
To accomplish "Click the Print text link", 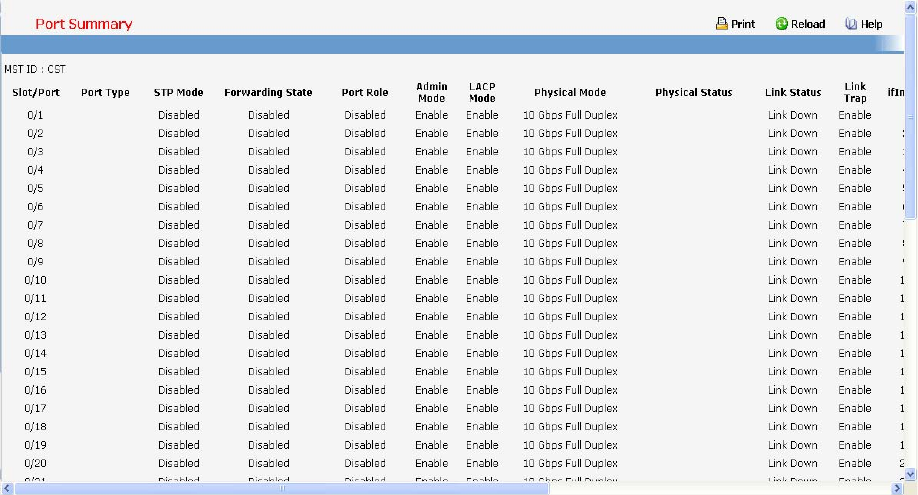I will (x=743, y=24).
